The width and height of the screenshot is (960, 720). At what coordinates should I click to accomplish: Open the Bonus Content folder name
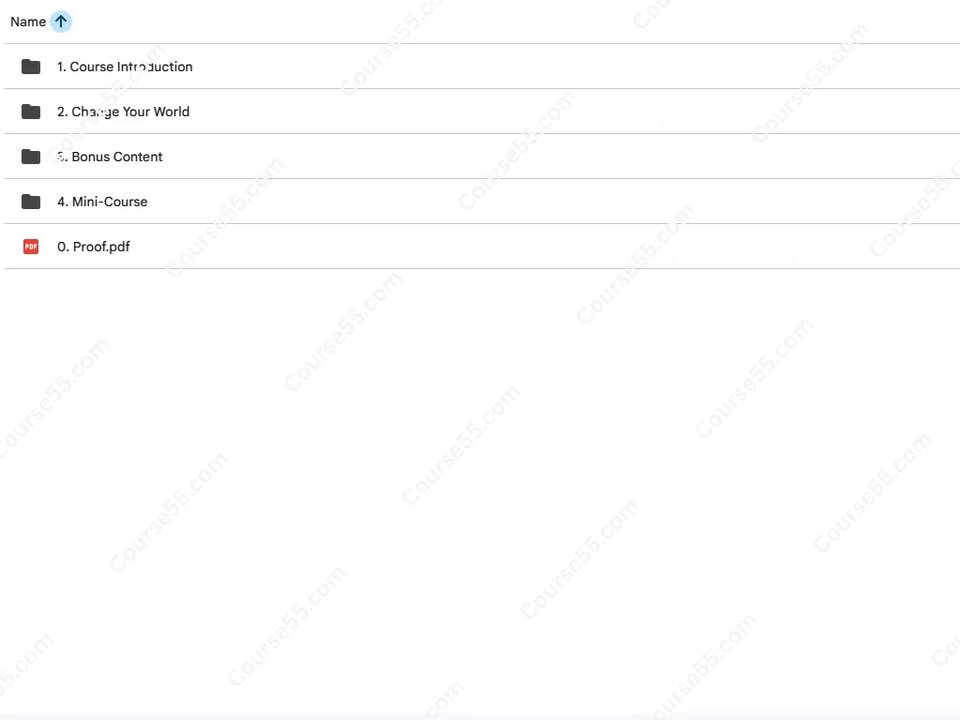pyautogui.click(x=110, y=156)
